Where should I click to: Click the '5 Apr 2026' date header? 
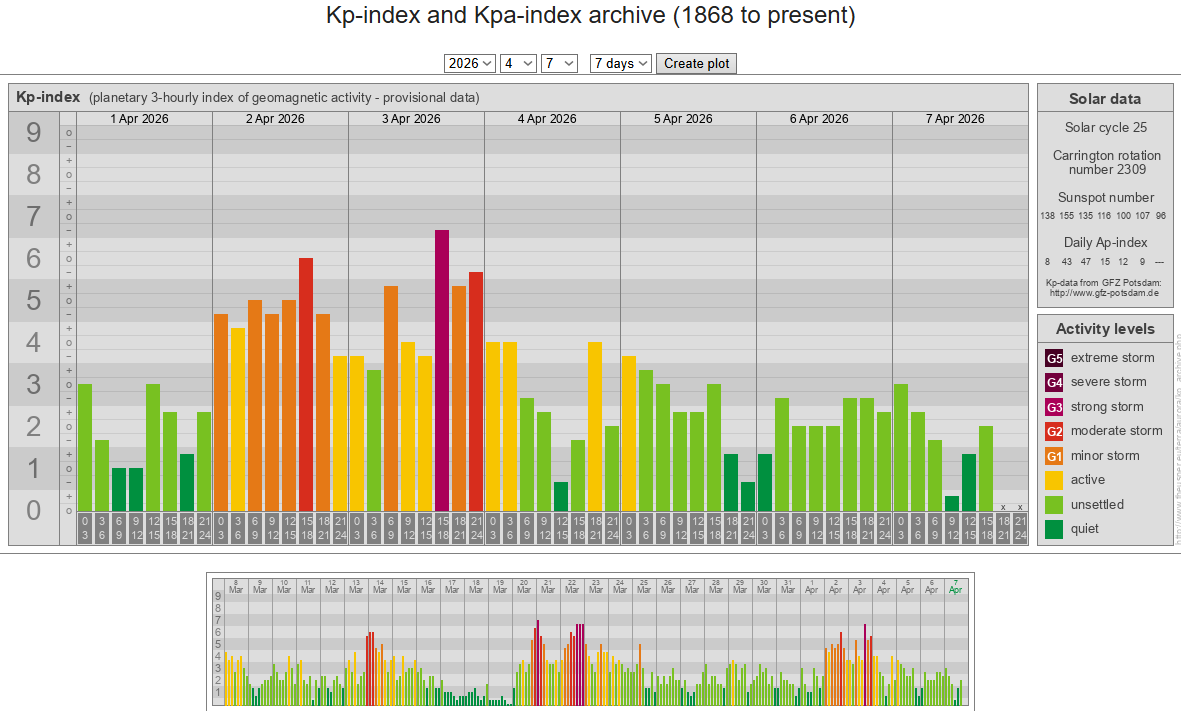(x=684, y=119)
